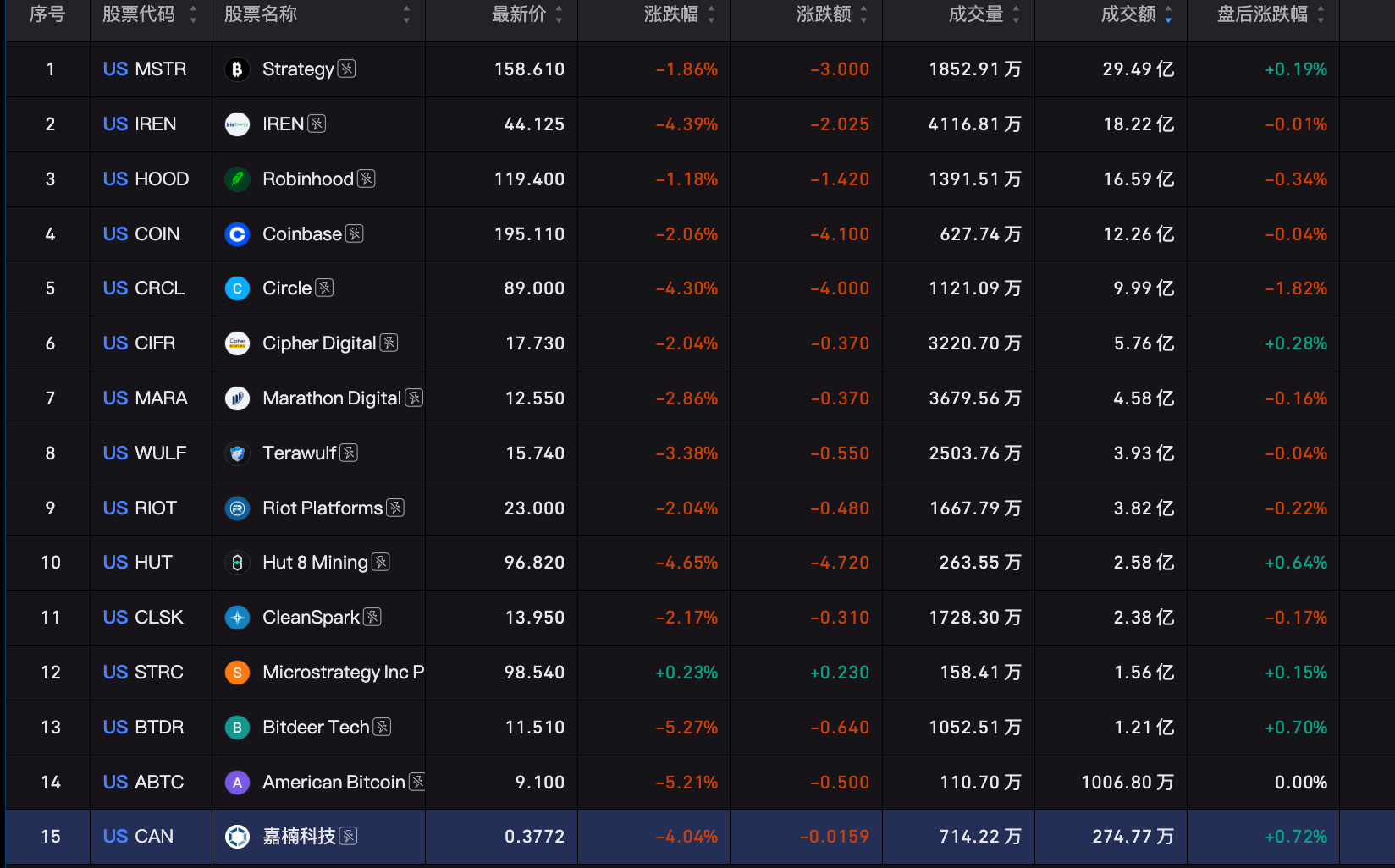The width and height of the screenshot is (1395, 868).
Task: Select the American Bitcoin stock name
Action: (334, 783)
